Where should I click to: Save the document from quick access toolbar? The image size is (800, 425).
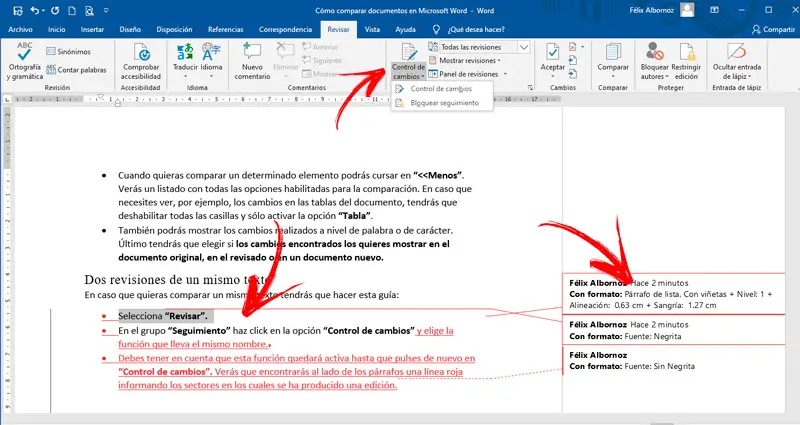click(x=18, y=10)
